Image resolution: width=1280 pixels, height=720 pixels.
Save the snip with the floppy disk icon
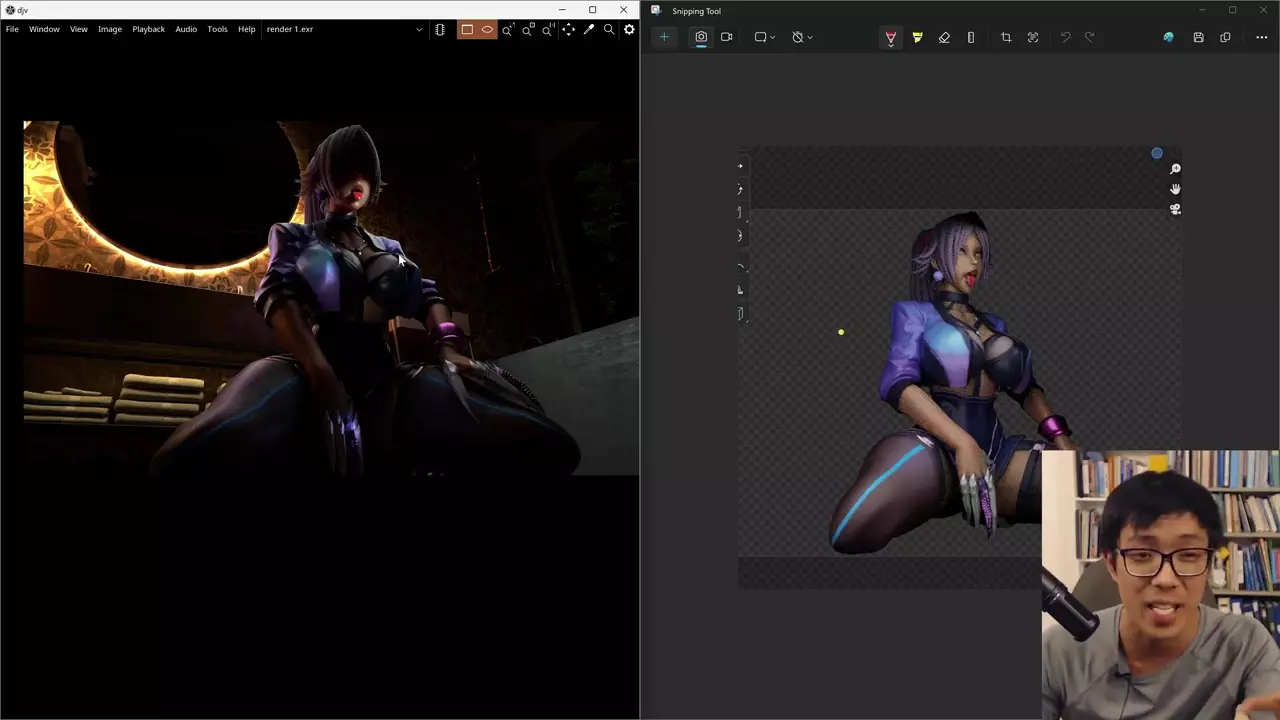click(1198, 37)
